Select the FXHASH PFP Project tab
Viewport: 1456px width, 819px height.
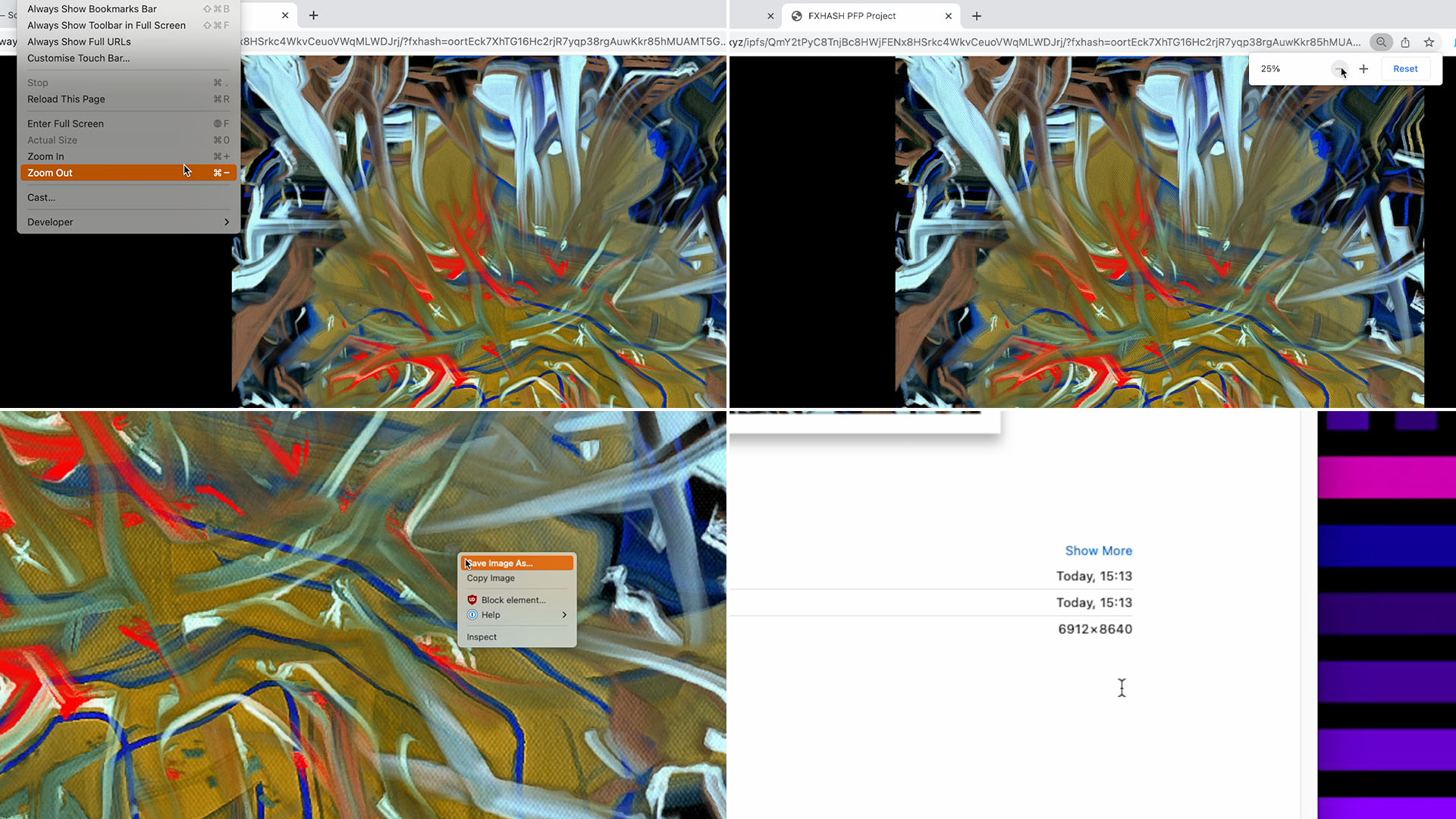(x=852, y=16)
